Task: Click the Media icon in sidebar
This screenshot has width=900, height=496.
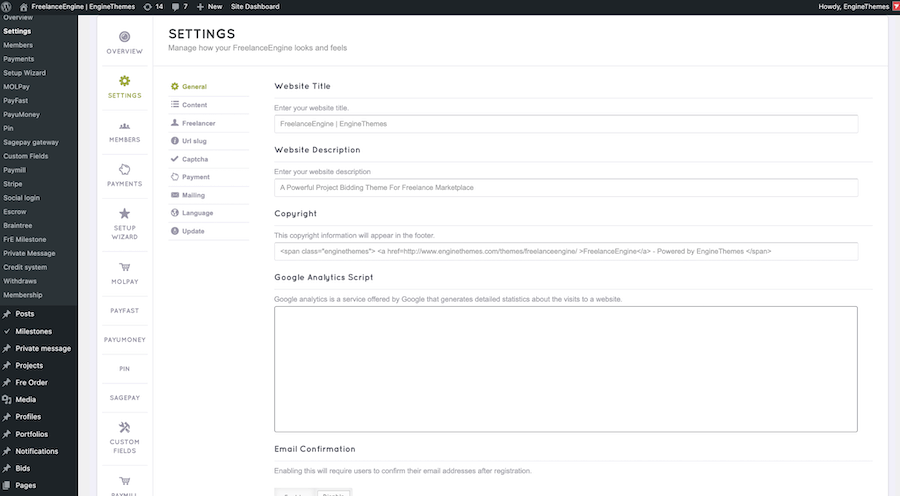Action: point(7,400)
